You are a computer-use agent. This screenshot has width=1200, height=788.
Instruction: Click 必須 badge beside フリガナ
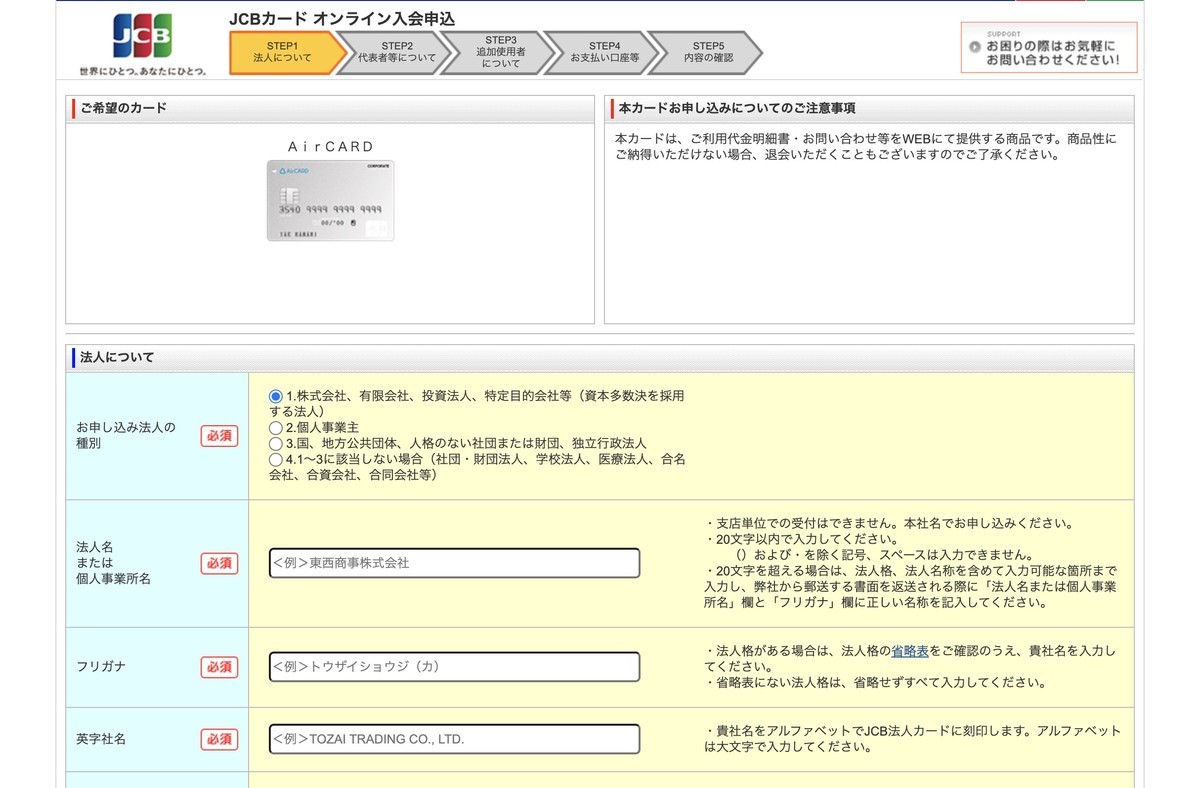(x=219, y=667)
